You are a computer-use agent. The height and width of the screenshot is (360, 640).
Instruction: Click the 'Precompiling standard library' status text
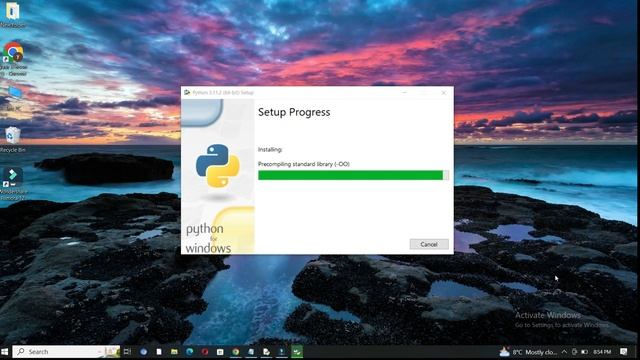point(304,164)
